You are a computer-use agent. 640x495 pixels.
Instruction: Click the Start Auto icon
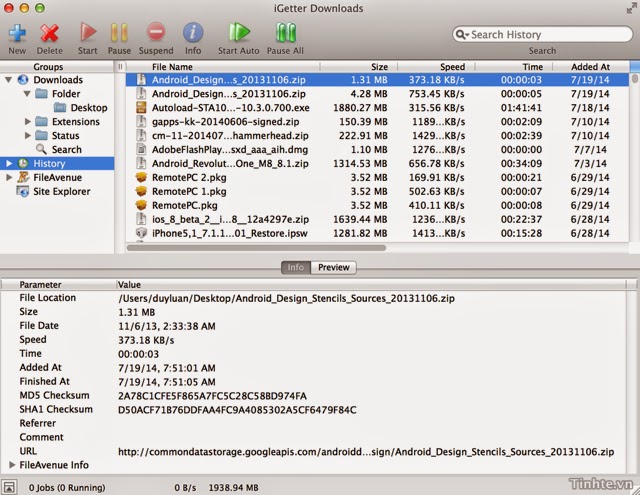(x=238, y=32)
